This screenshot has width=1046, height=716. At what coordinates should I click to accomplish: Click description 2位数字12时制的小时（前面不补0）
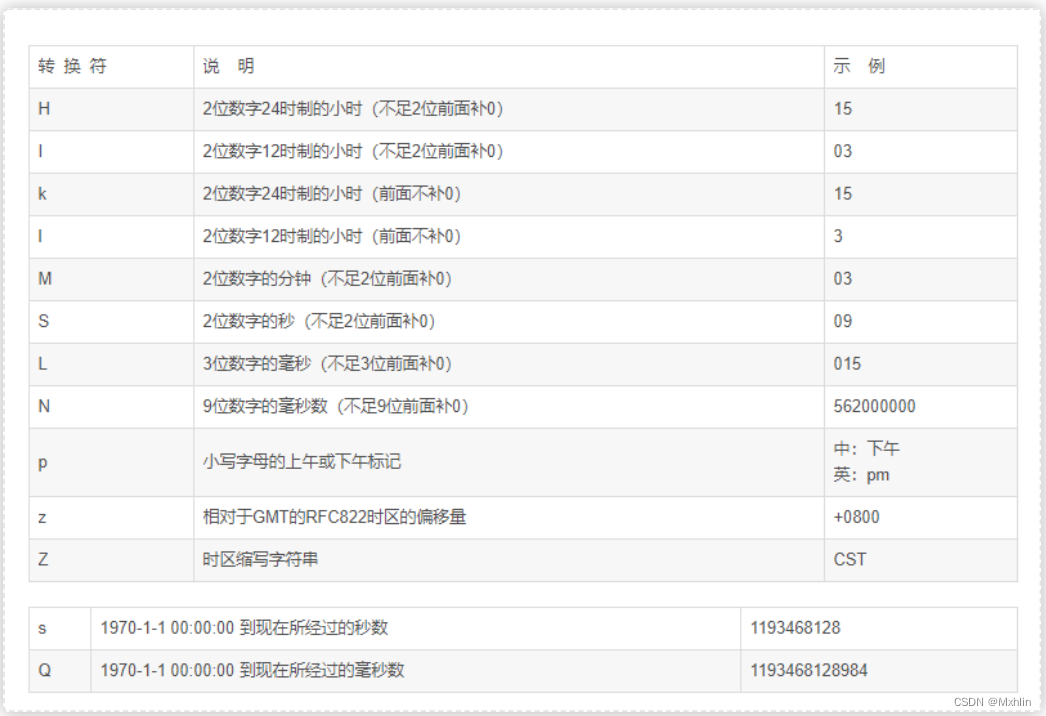[332, 236]
